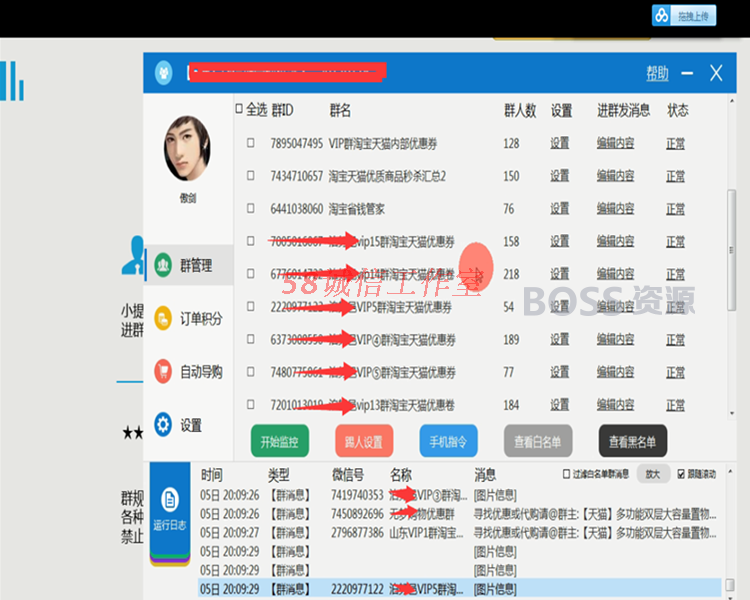Select 淘宝天猫优质商品秒杀汇总2 group name
This screenshot has width=750, height=600.
(387, 176)
